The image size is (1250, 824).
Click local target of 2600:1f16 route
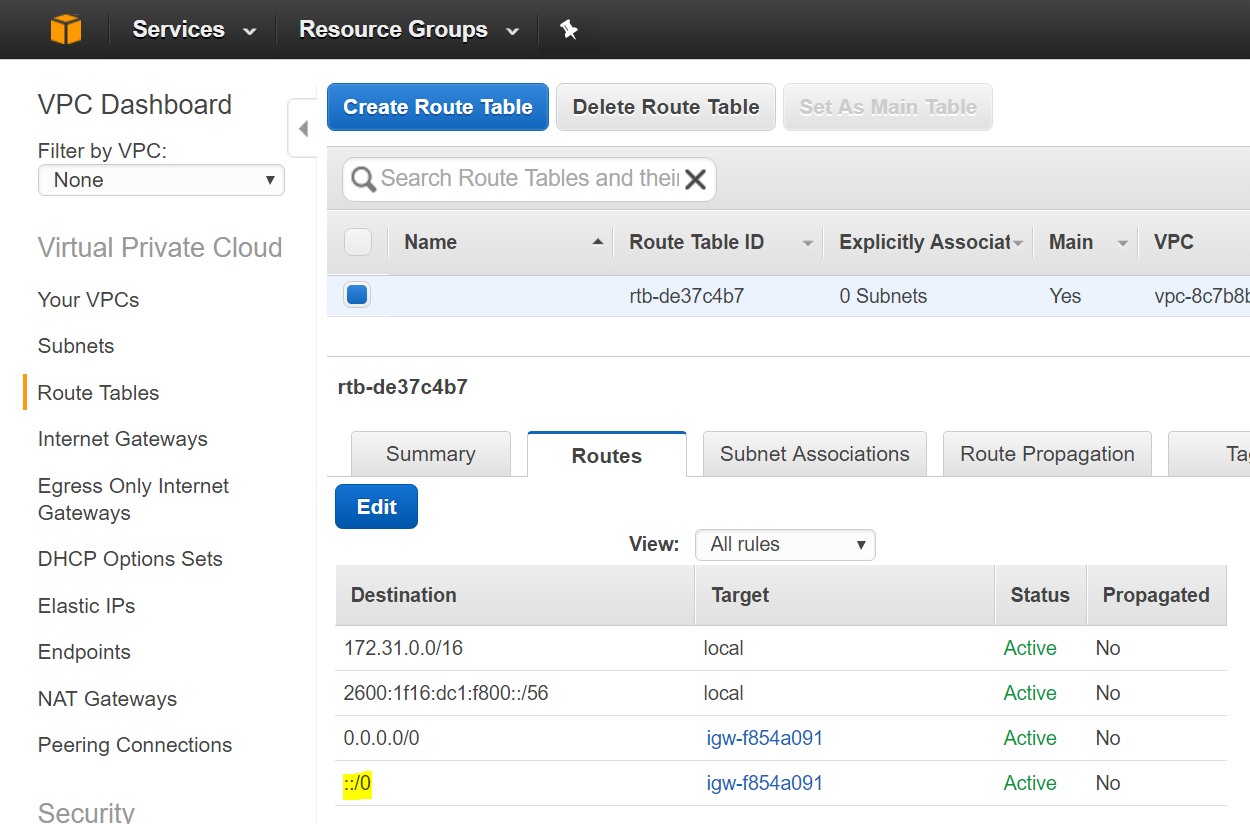click(723, 693)
